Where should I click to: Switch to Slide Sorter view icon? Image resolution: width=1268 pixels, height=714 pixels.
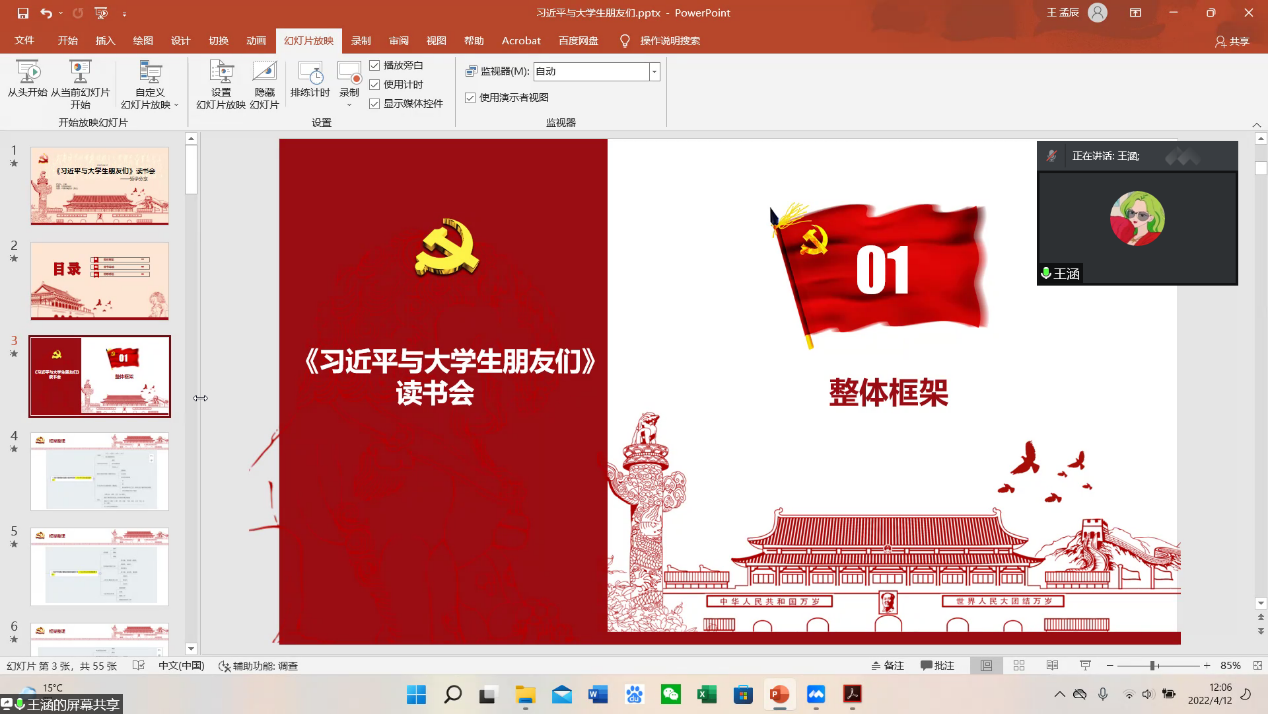click(1019, 666)
